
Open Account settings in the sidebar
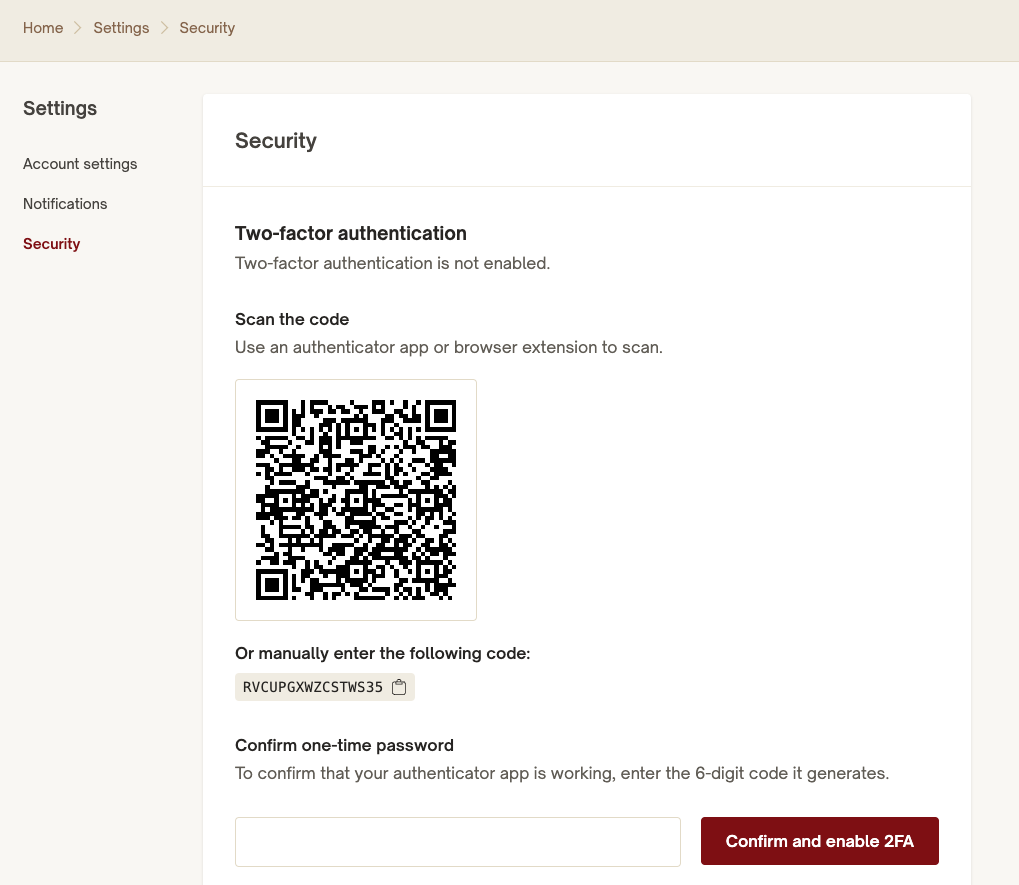click(x=79, y=163)
